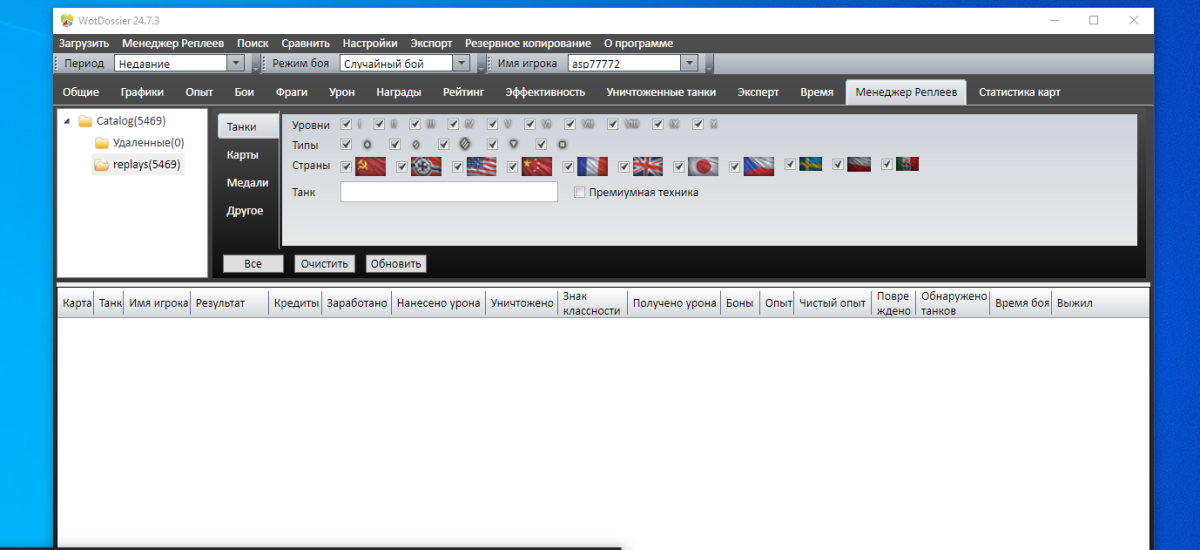Open the Загрузить menu
This screenshot has height=550, width=1200.
tap(84, 43)
